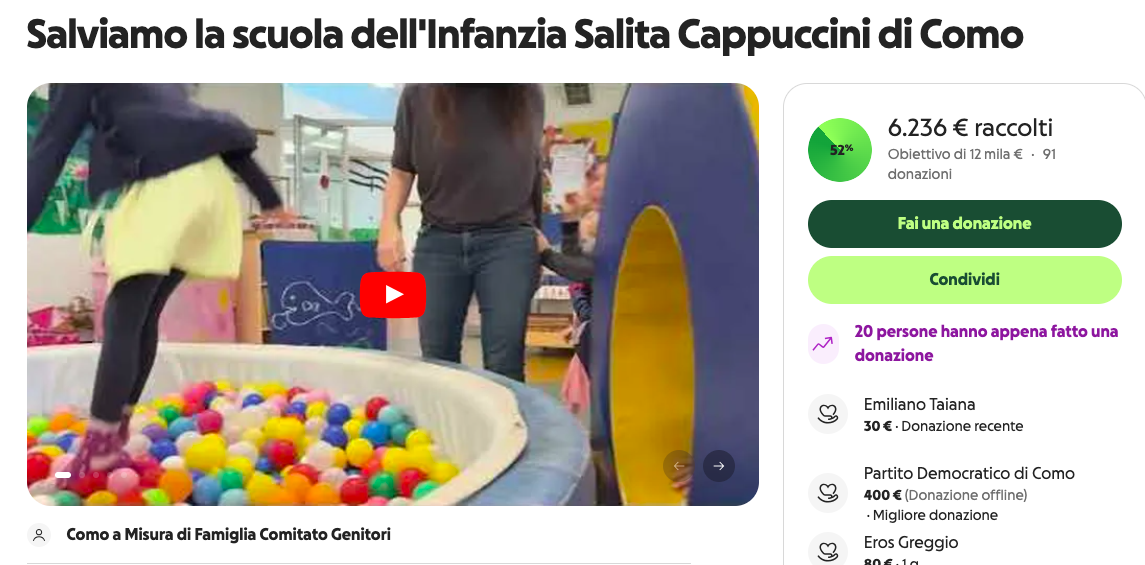Image resolution: width=1145 pixels, height=565 pixels.
Task: Click the donor icon beside Eros Greggio
Action: tap(827, 549)
